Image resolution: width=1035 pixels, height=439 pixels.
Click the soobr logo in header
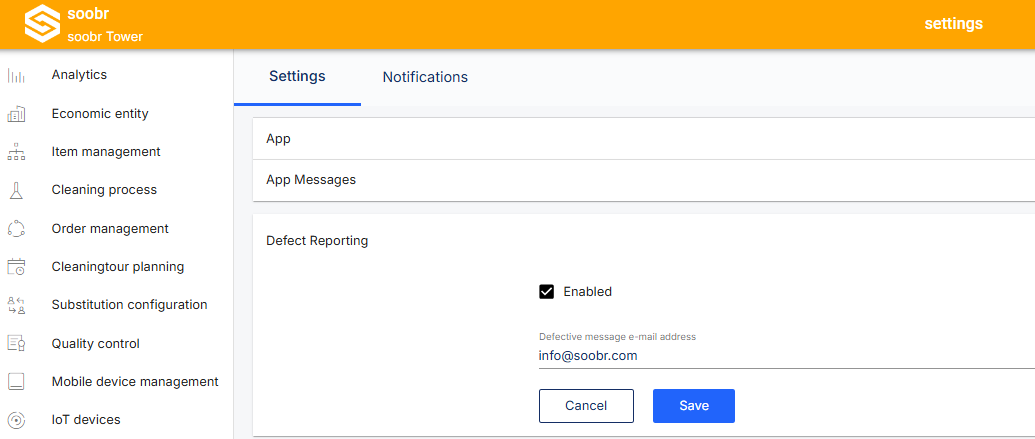click(42, 24)
